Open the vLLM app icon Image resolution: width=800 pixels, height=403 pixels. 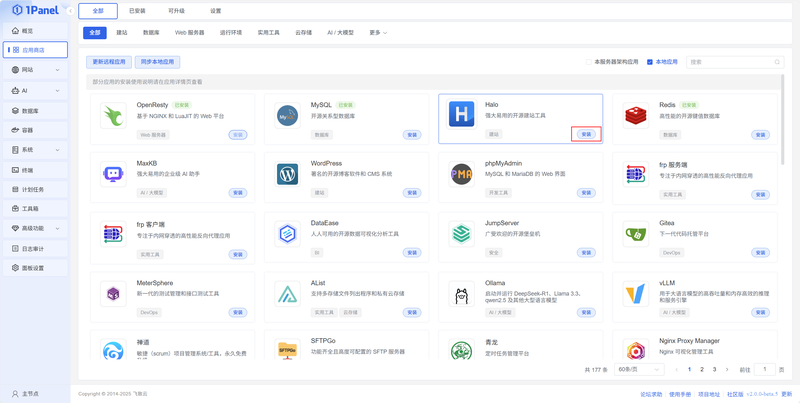pos(636,294)
